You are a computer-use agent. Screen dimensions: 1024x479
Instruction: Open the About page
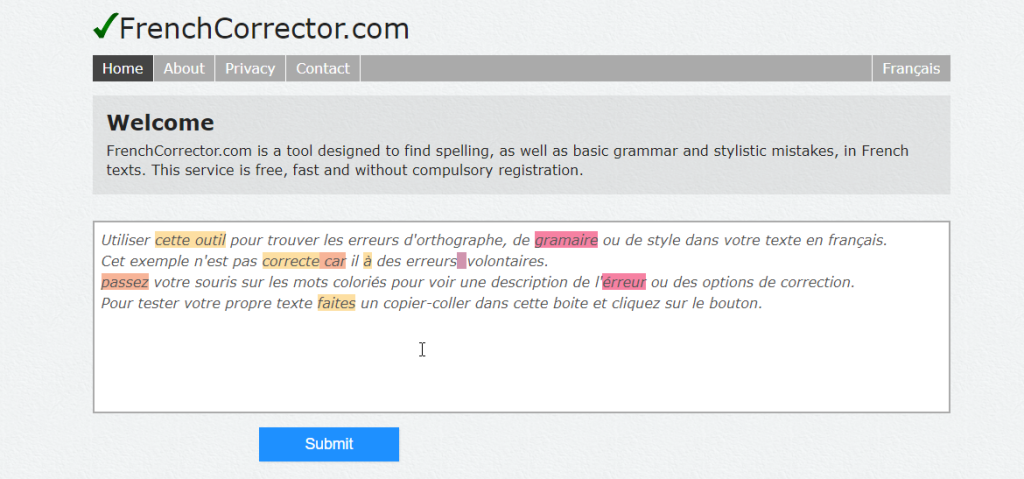pos(183,68)
